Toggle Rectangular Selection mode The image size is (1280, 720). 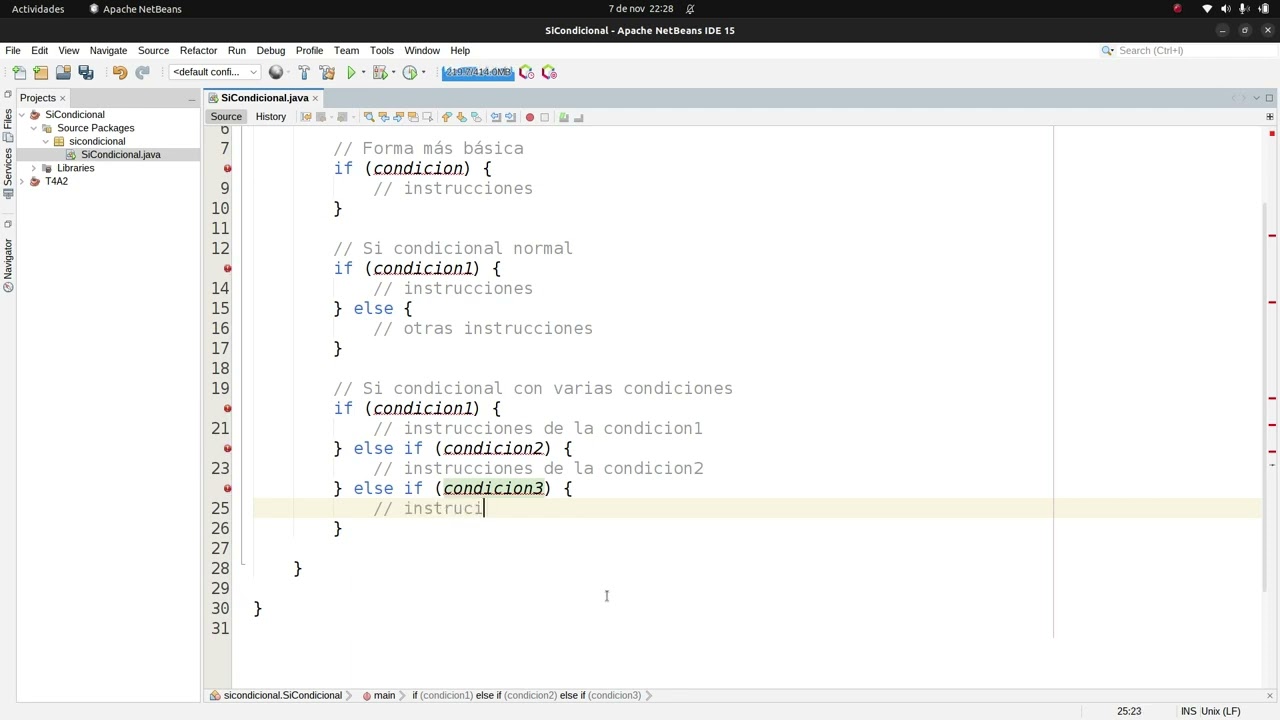427,117
